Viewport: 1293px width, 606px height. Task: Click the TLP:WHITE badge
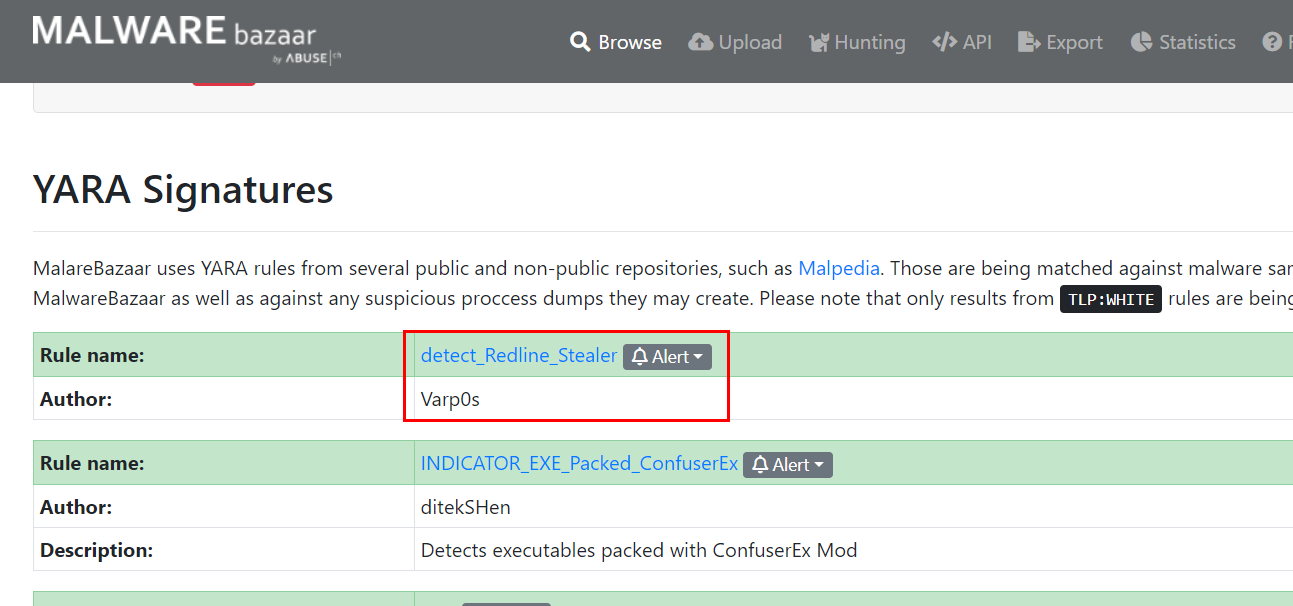coord(1111,299)
